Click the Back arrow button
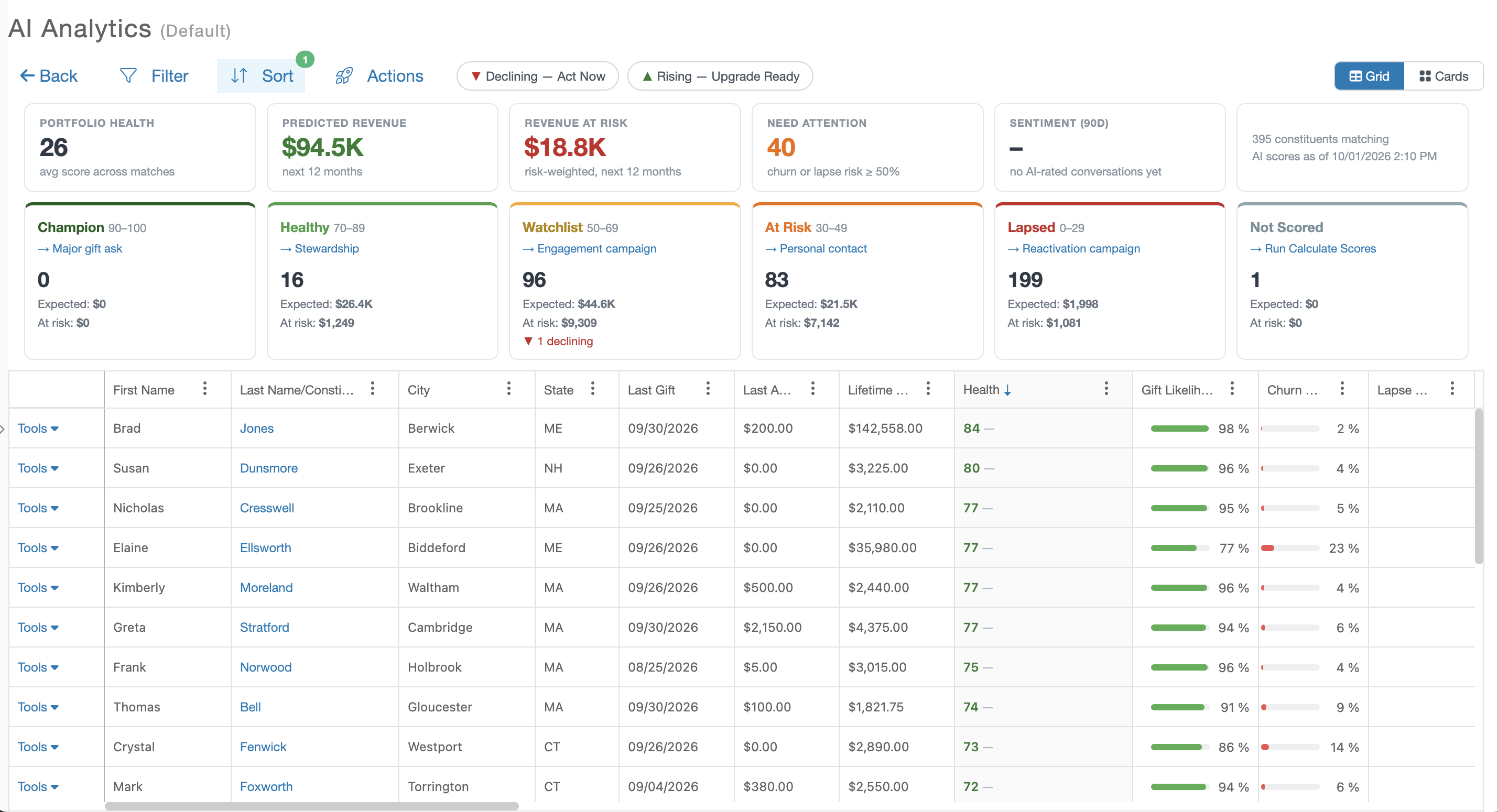Screen dimensions: 1498x812 (x=48, y=75)
